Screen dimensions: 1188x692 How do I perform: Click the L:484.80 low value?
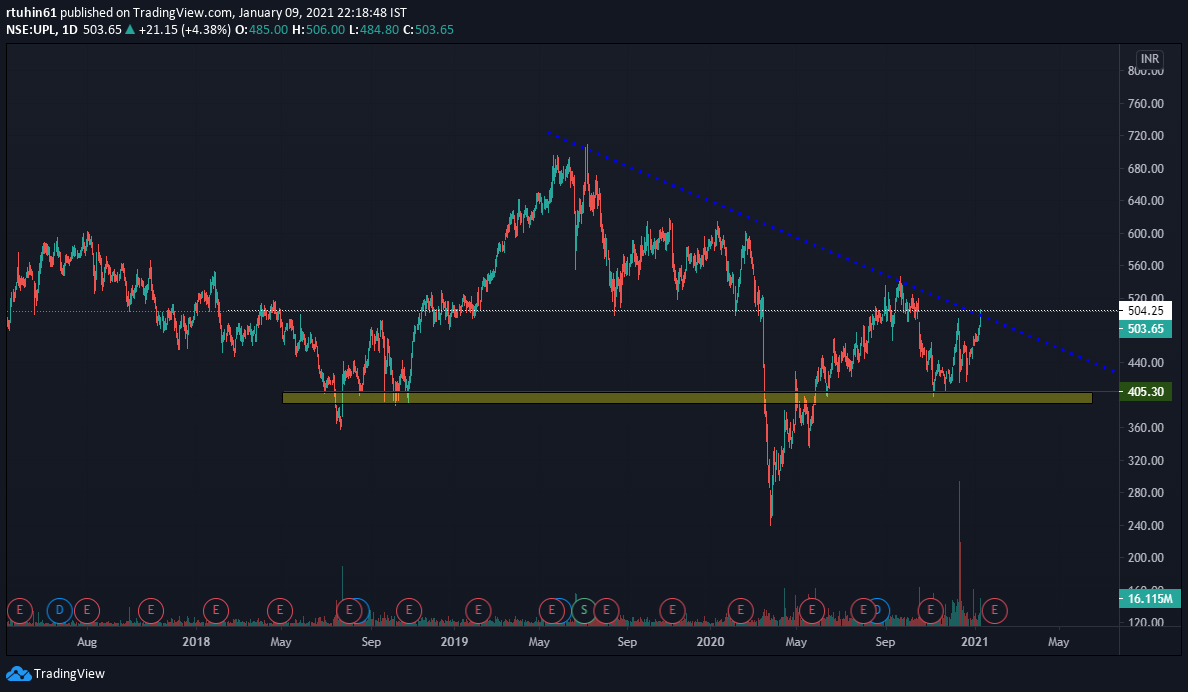click(374, 30)
